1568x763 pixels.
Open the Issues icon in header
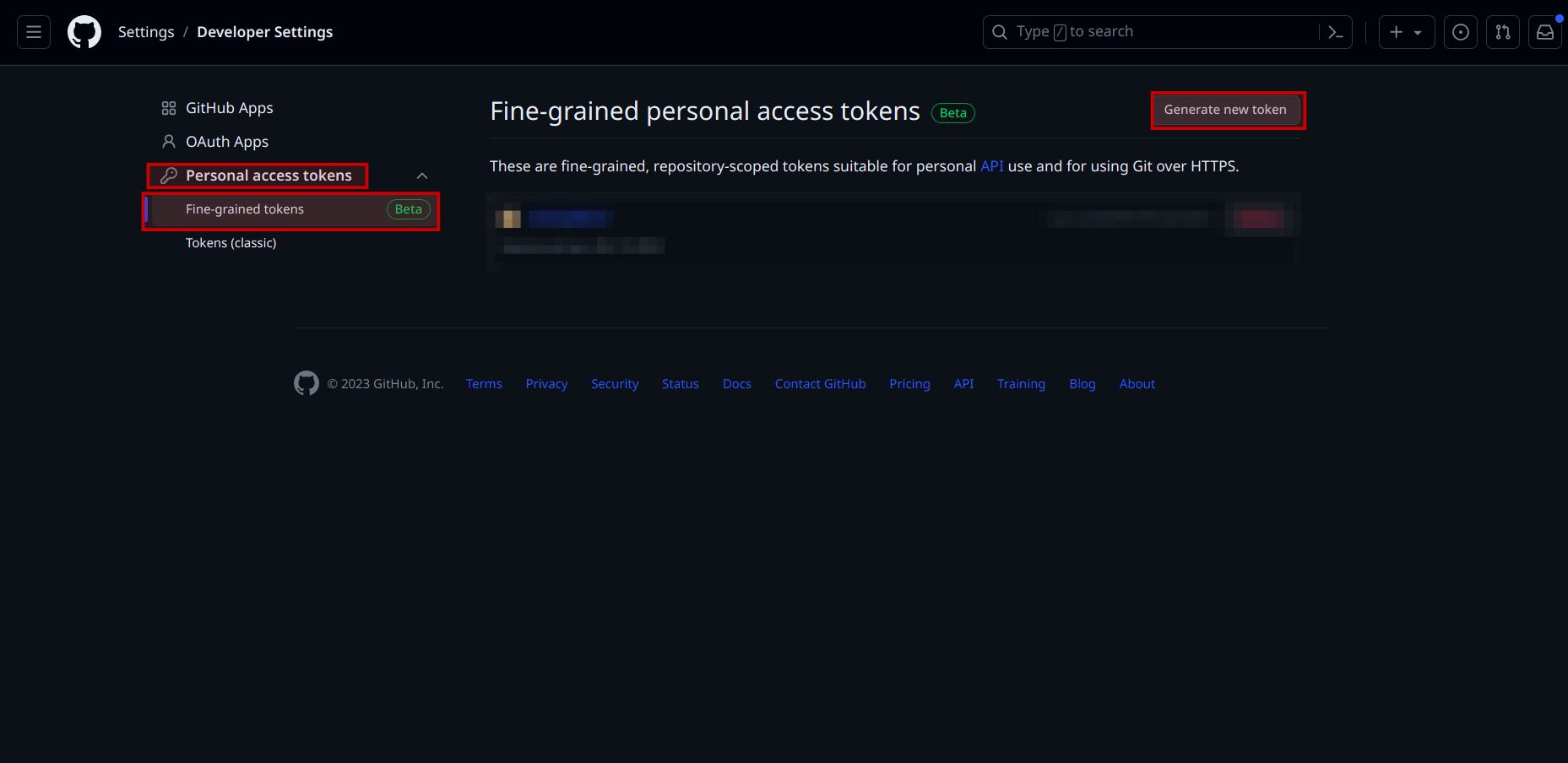tap(1460, 32)
